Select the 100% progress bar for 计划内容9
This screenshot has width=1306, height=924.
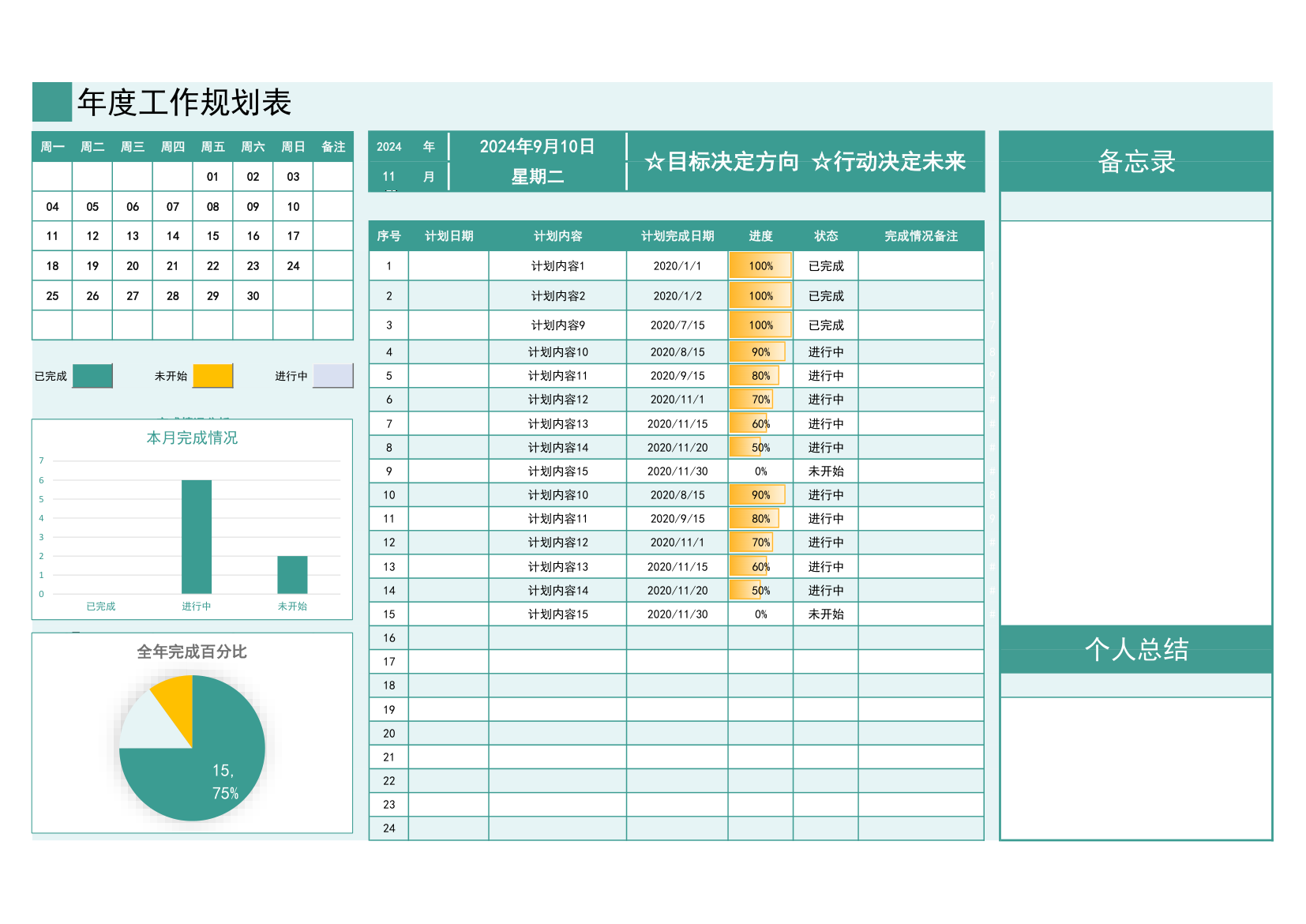coord(760,325)
